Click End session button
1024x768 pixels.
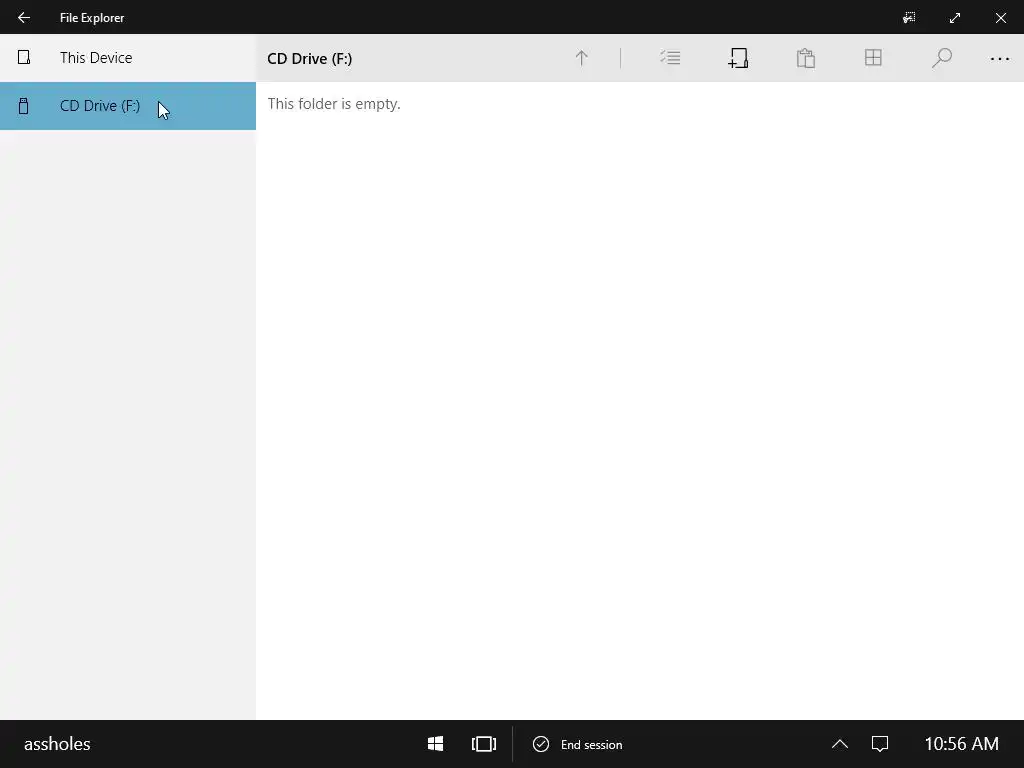point(577,744)
